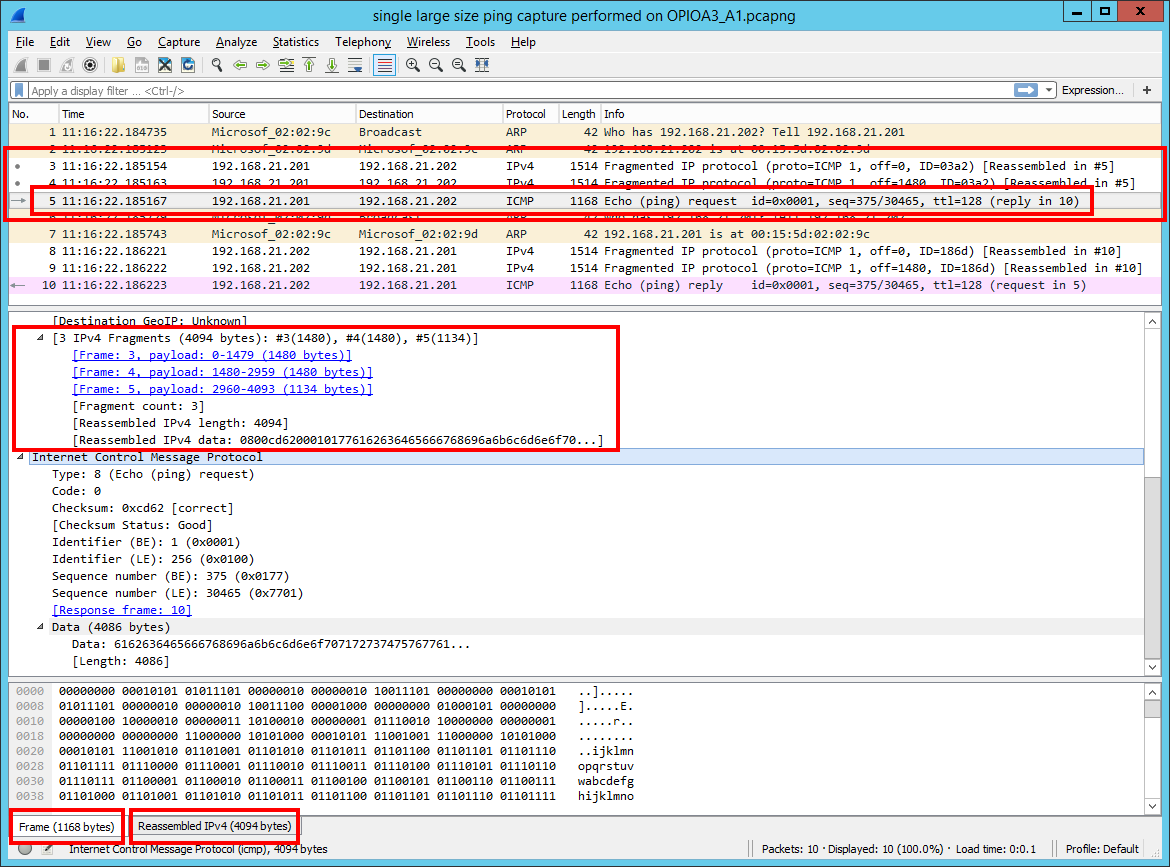Open Frame: 5 payload 2960-4093 link
The width and height of the screenshot is (1170, 867).
tap(222, 389)
